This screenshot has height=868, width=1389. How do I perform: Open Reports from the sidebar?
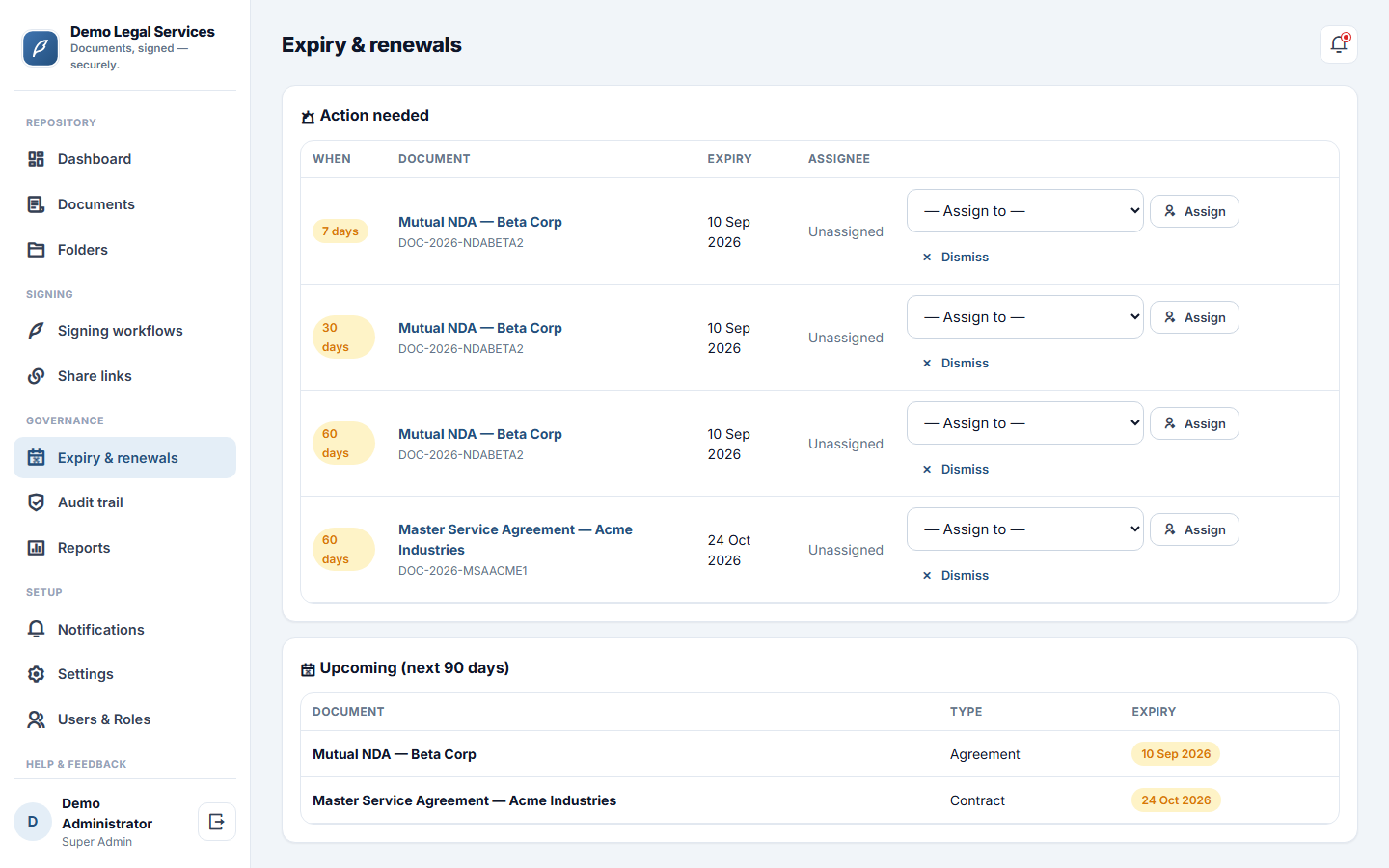point(124,548)
